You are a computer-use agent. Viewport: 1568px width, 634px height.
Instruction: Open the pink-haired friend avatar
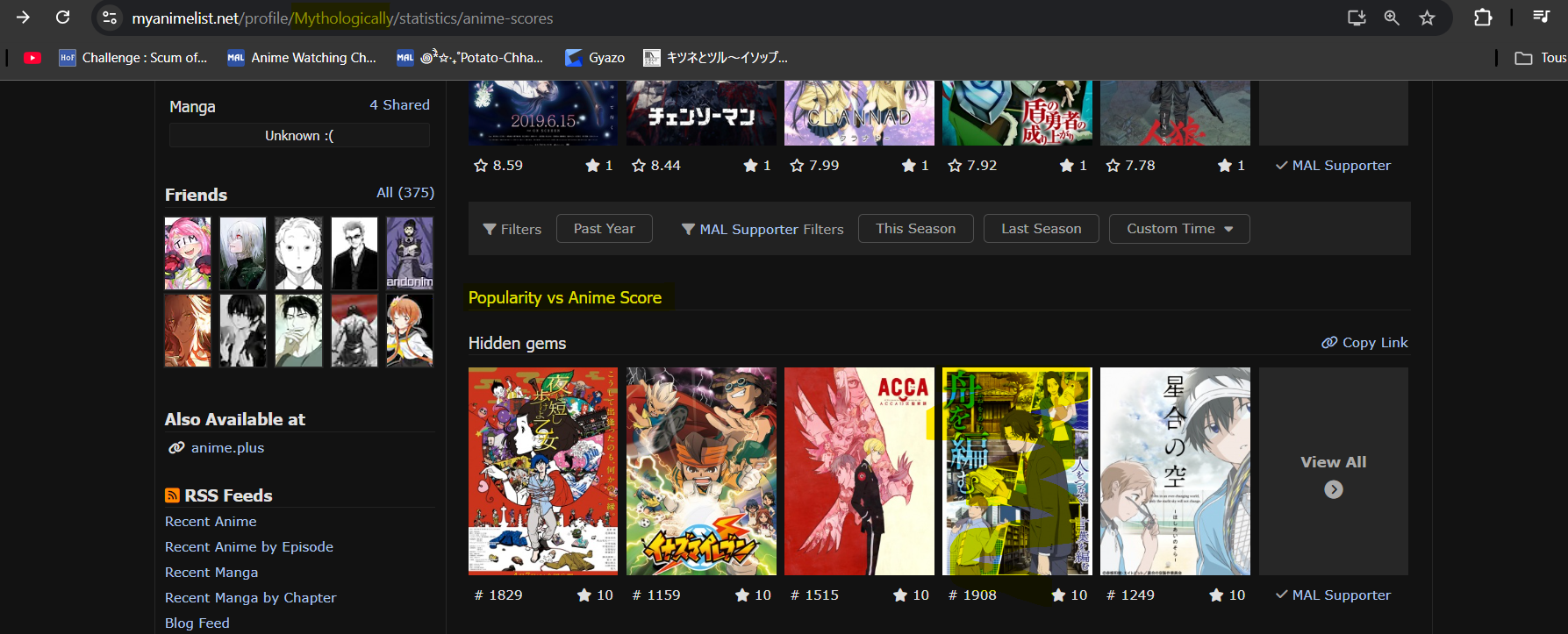pyautogui.click(x=188, y=253)
